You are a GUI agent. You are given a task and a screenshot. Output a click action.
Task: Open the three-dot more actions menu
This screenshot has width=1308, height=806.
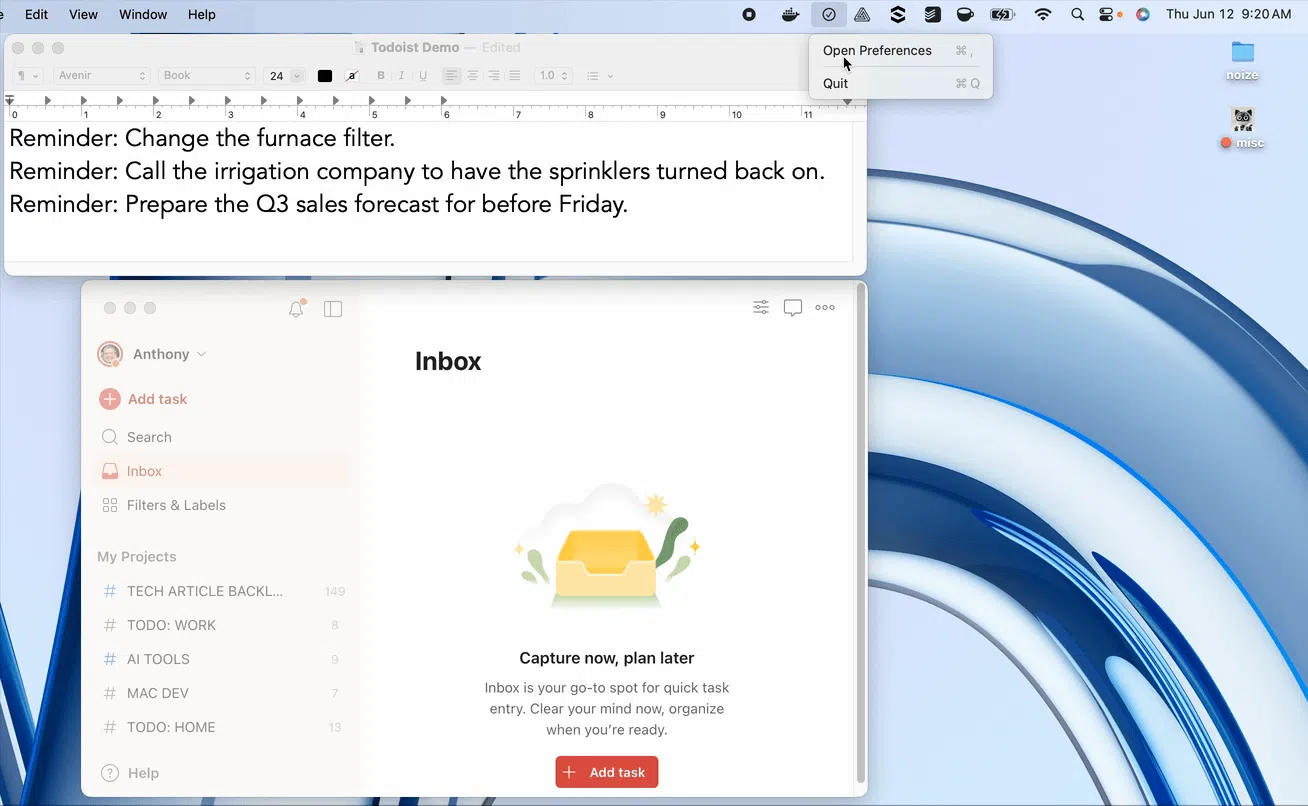tap(825, 307)
